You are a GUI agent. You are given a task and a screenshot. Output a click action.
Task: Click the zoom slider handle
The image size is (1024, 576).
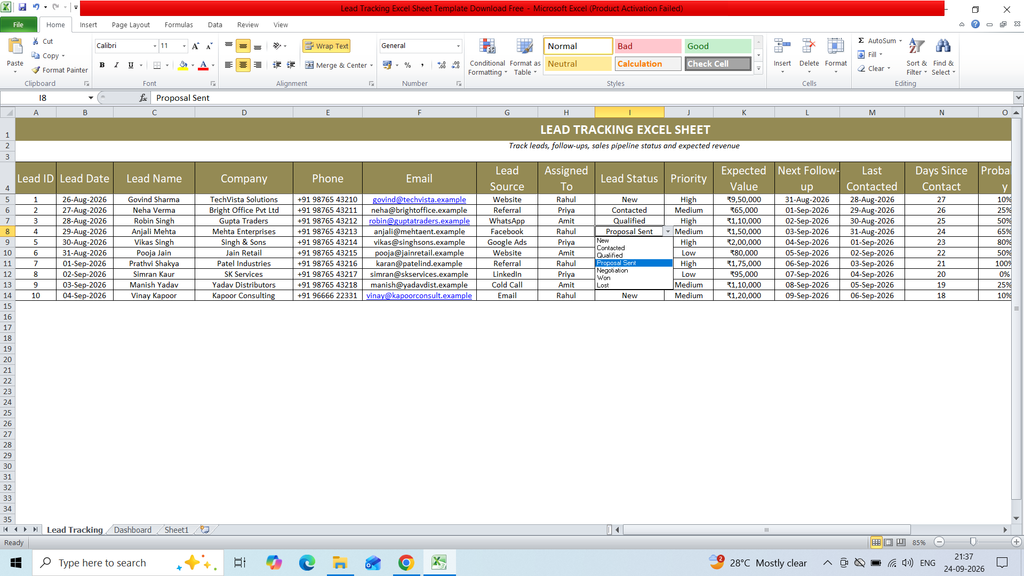point(972,542)
